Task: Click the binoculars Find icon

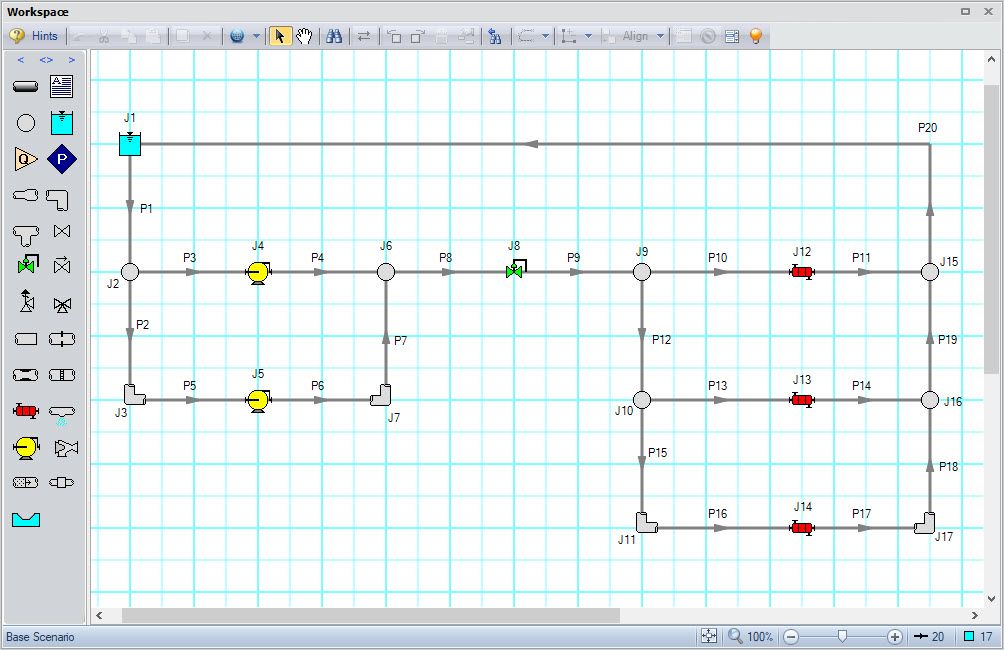Action: tap(334, 36)
